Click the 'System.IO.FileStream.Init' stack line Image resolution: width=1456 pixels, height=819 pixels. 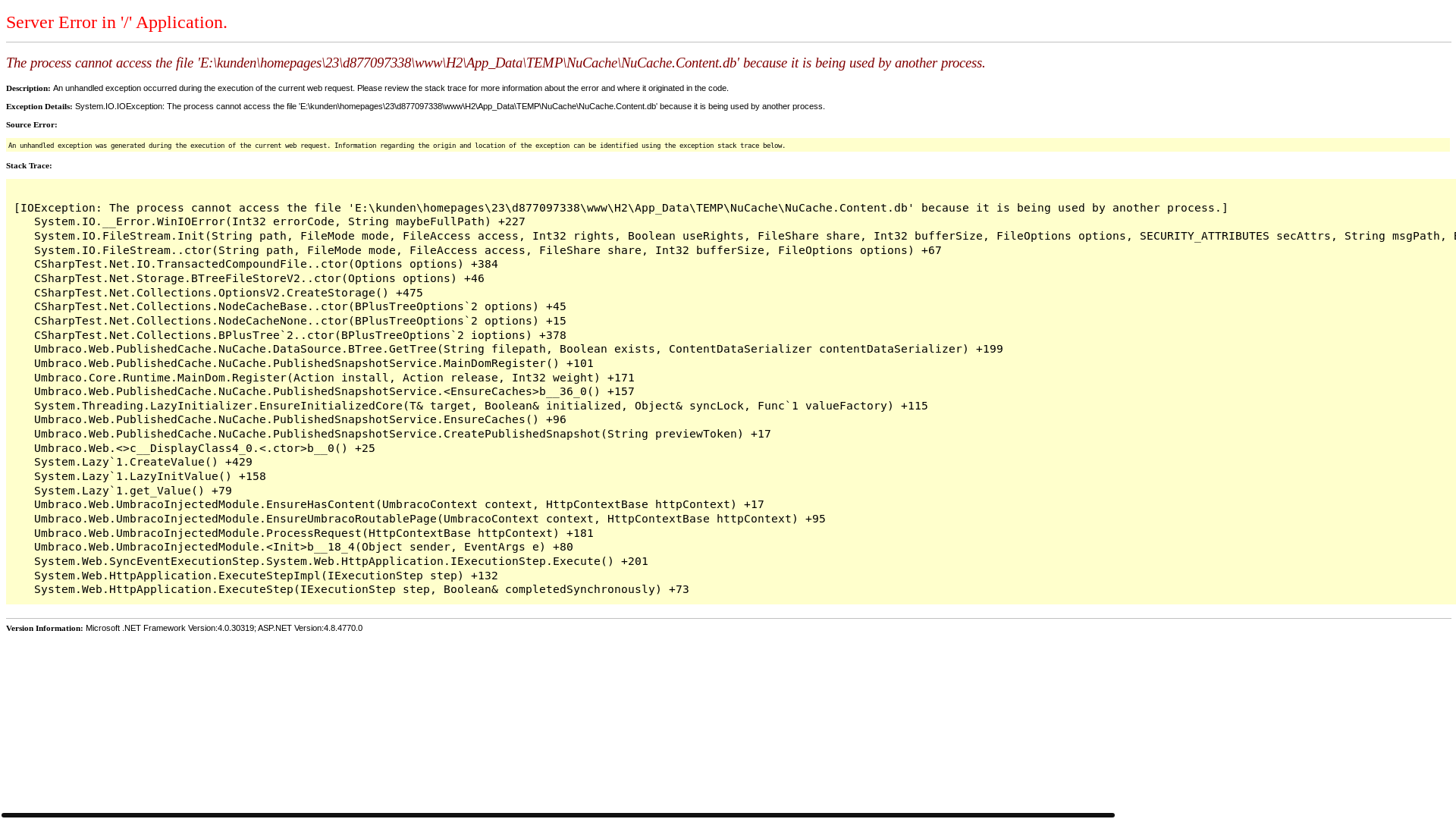point(745,236)
